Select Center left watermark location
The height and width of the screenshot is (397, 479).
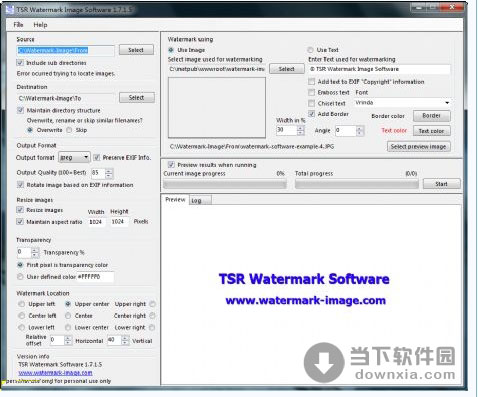[x=22, y=315]
